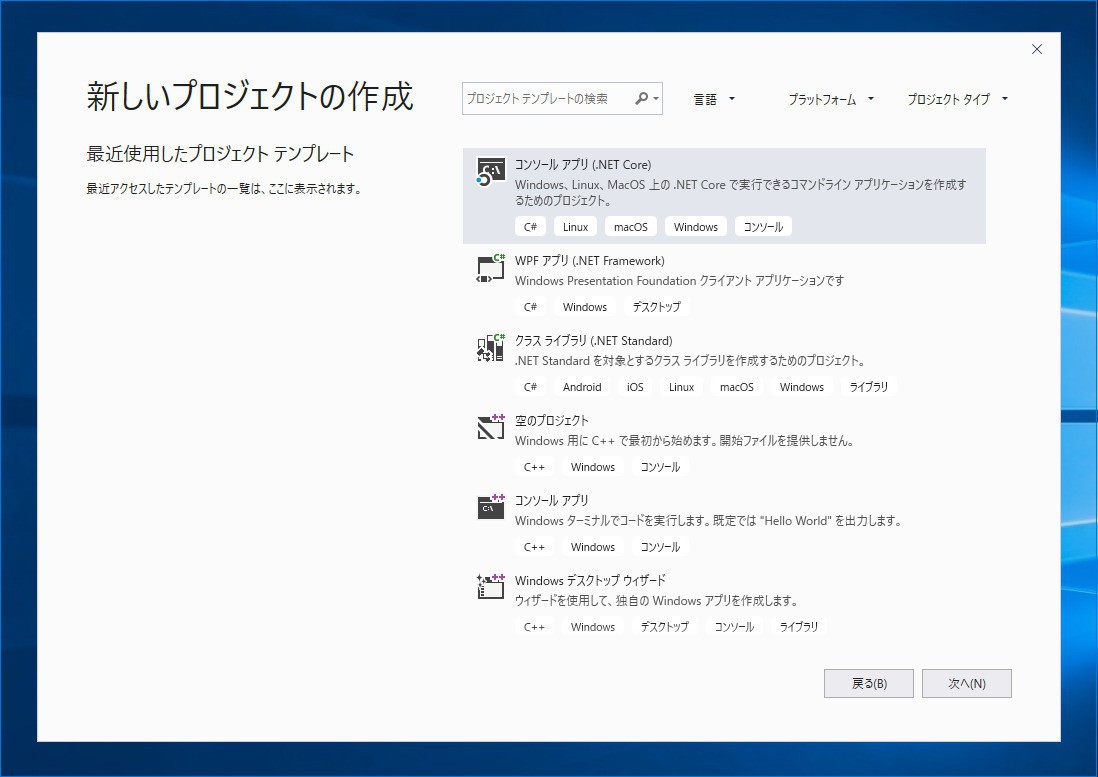Screen dimensions: 1098x777
Task: Click the 新しいプロジェクトの作成 title
Action: click(250, 96)
